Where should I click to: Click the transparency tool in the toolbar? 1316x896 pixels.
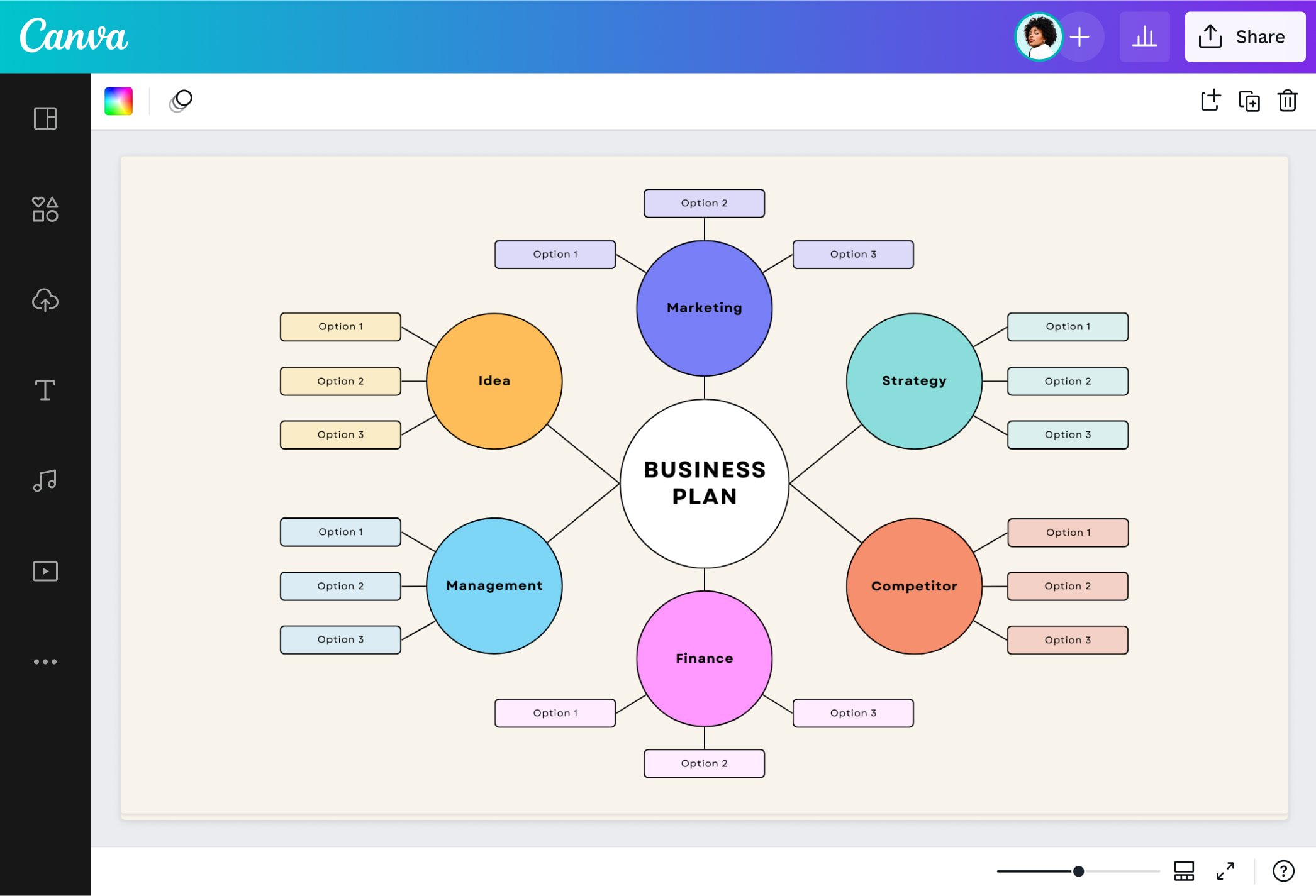(x=181, y=101)
